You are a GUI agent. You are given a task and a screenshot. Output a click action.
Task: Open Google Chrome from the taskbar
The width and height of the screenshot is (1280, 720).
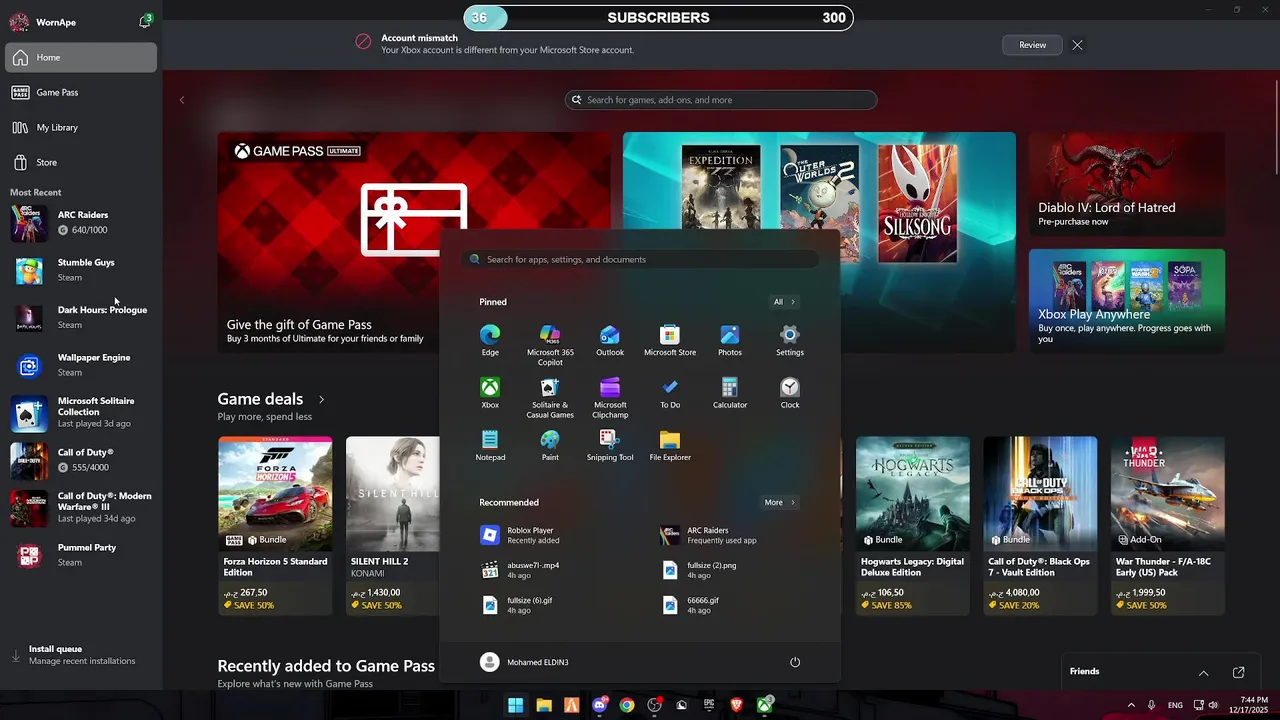627,705
